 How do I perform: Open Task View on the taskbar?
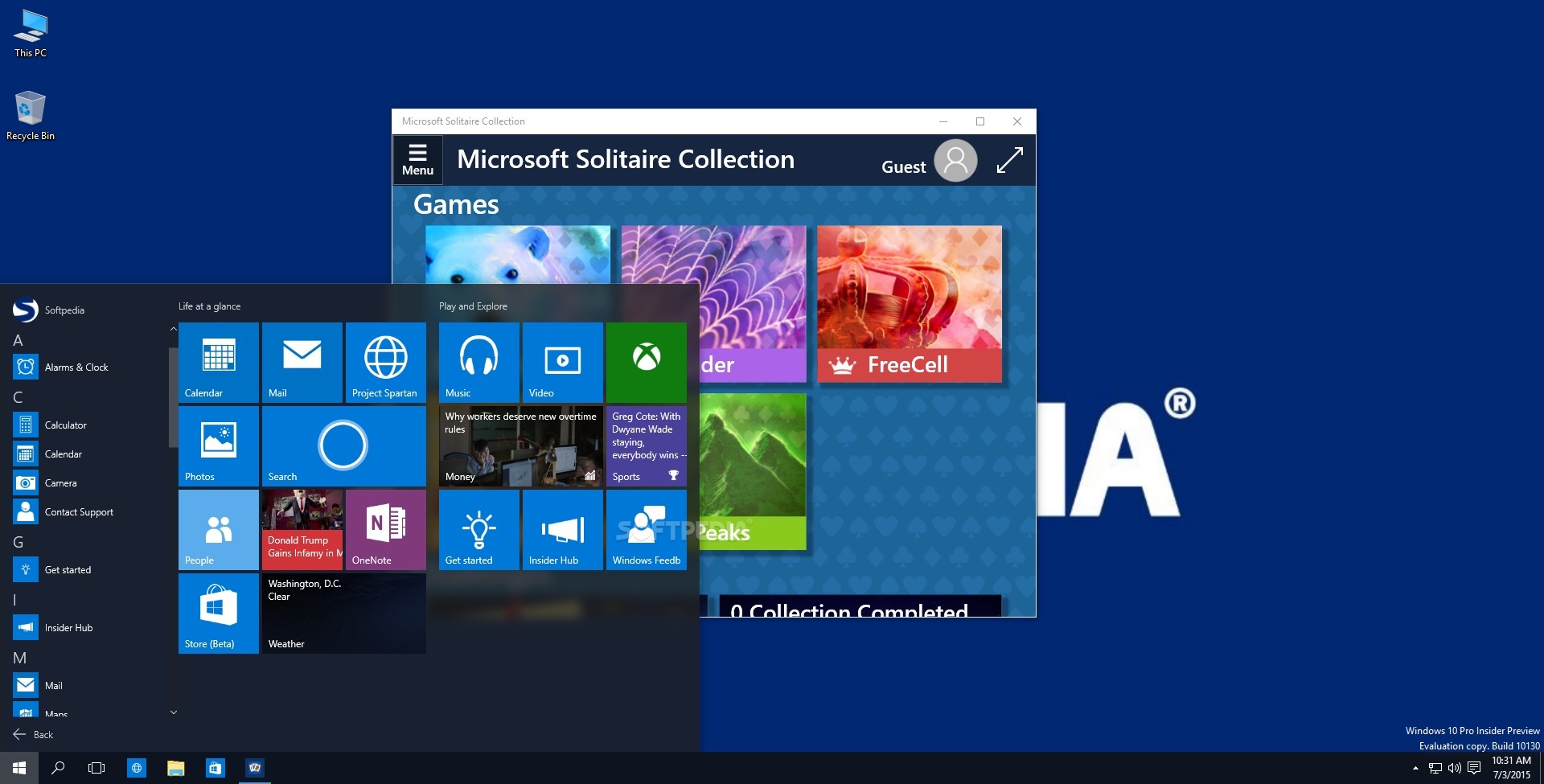(x=96, y=768)
